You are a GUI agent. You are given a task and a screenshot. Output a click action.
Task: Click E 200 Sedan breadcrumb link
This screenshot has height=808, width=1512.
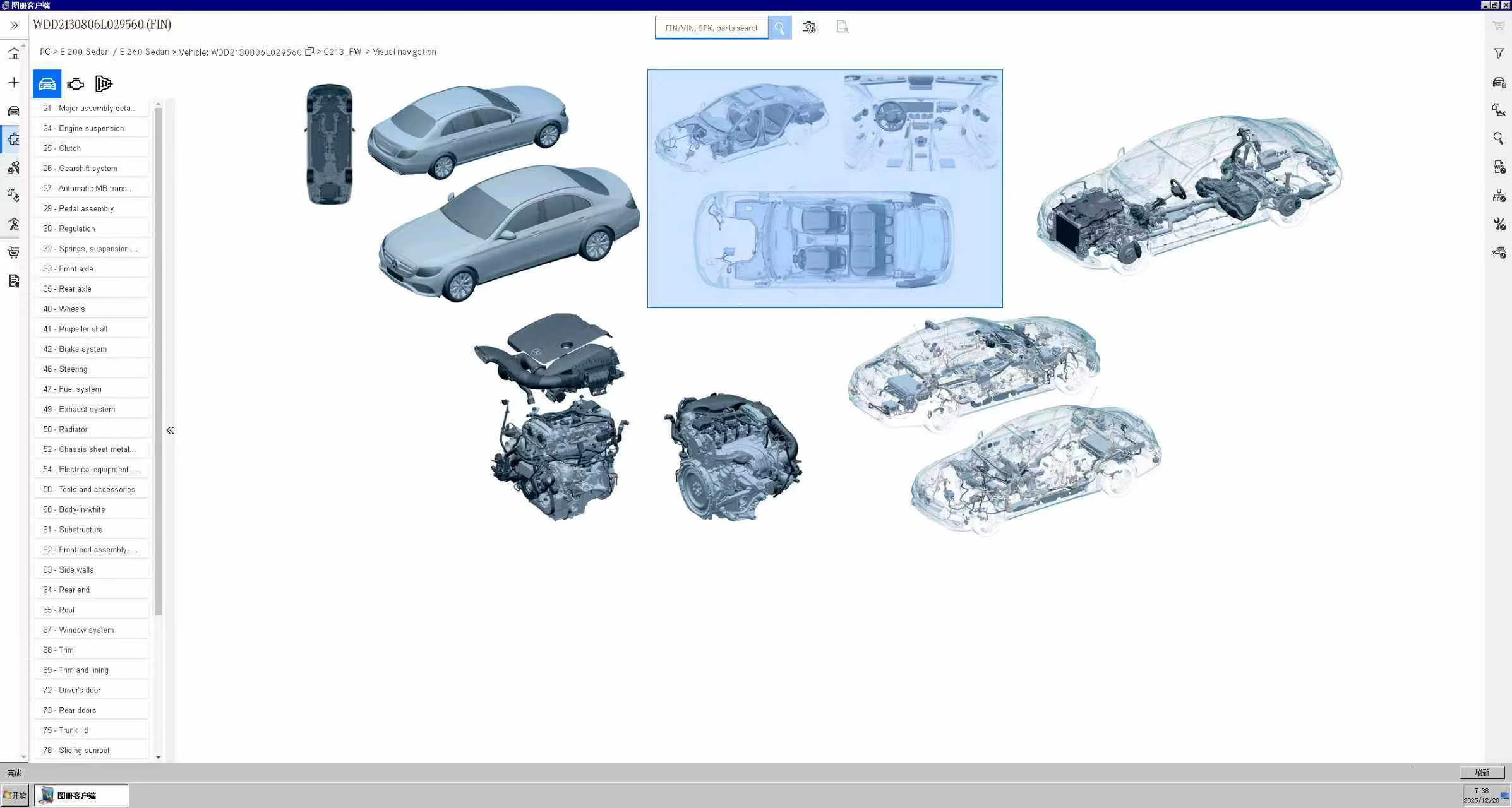[x=85, y=52]
